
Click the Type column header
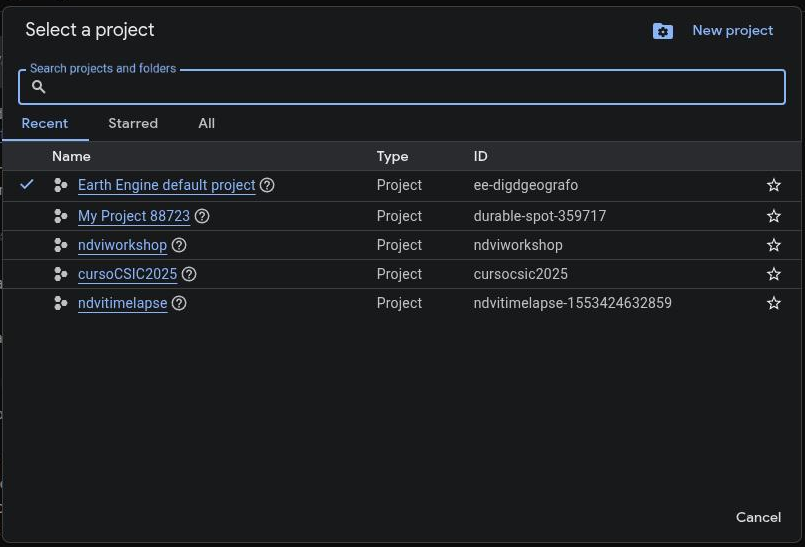pos(392,156)
